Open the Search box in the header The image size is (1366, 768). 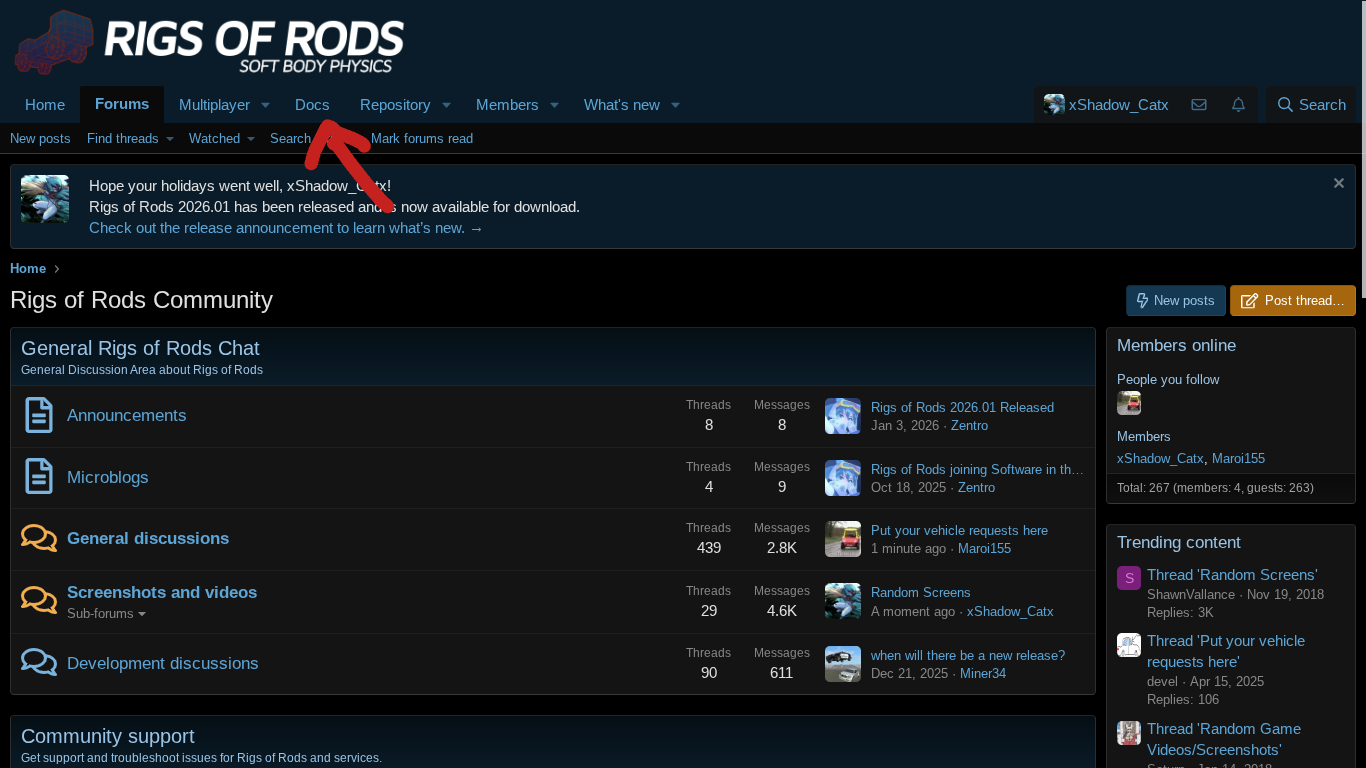pos(1311,105)
